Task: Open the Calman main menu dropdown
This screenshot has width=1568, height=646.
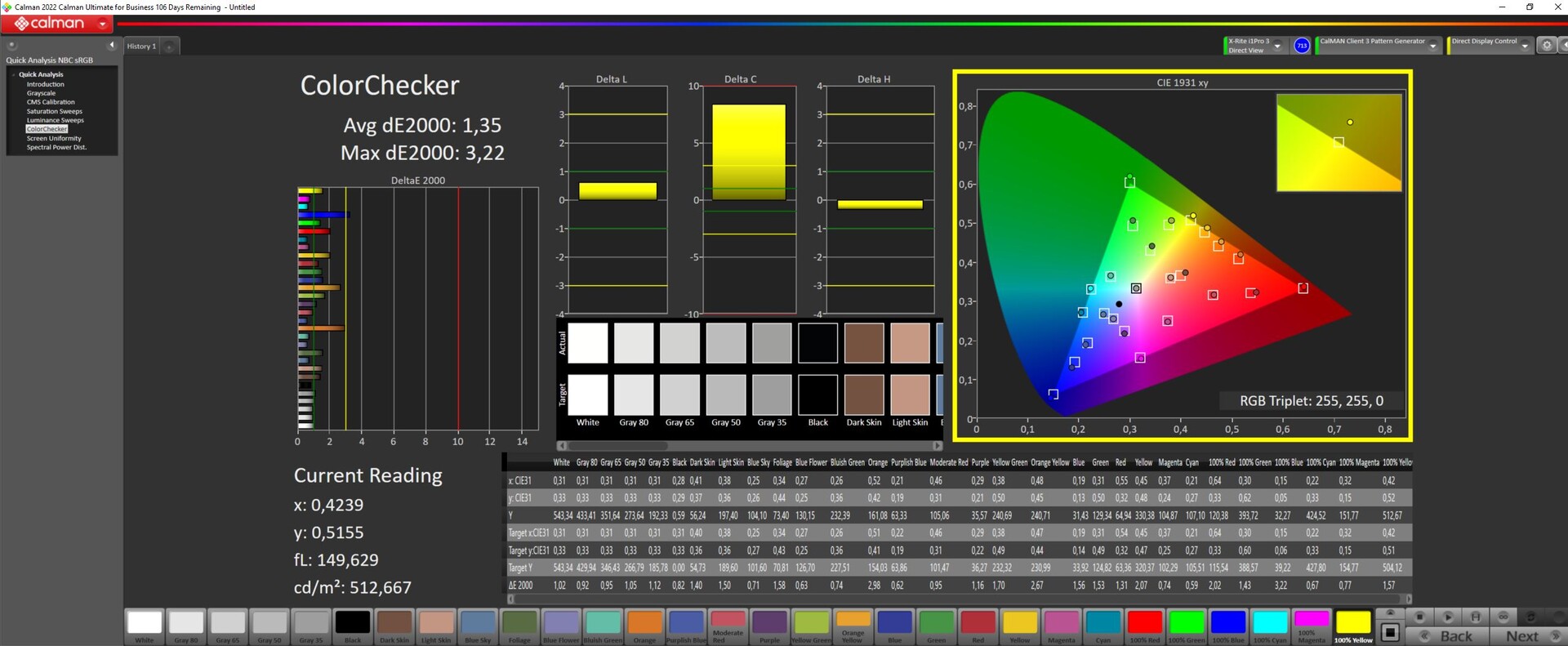Action: click(102, 25)
